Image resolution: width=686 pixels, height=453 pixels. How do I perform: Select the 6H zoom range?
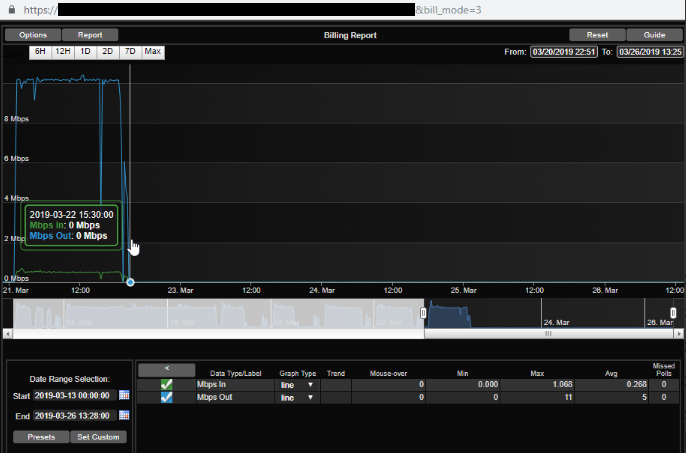point(40,52)
